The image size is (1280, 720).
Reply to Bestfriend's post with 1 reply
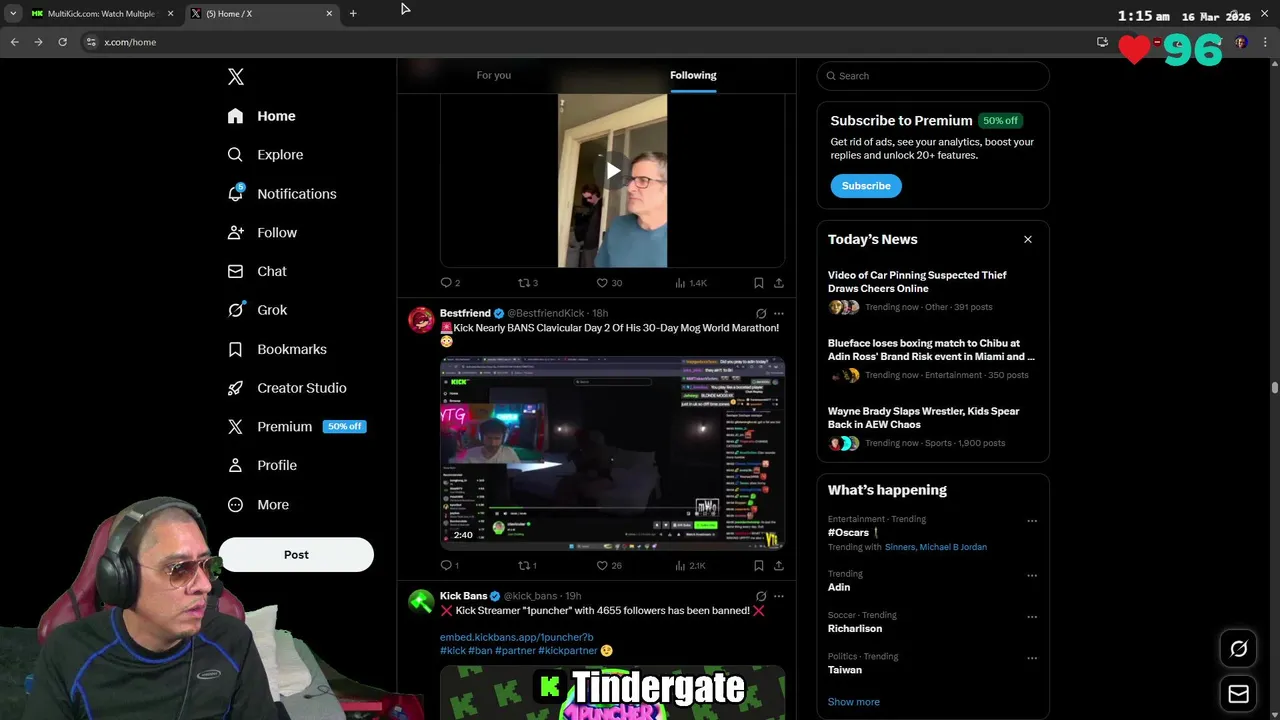[450, 566]
